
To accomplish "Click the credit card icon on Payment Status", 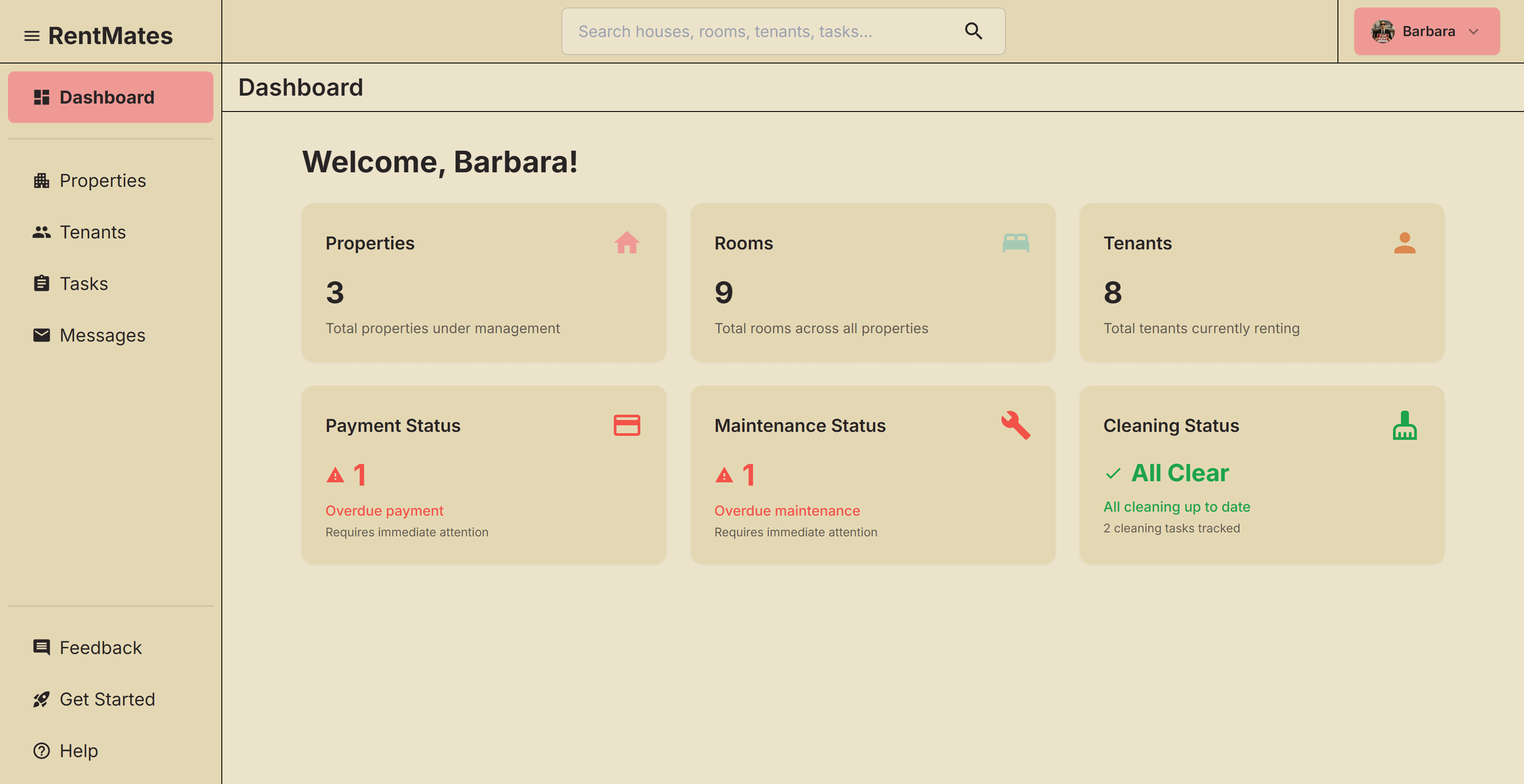I will (x=628, y=424).
